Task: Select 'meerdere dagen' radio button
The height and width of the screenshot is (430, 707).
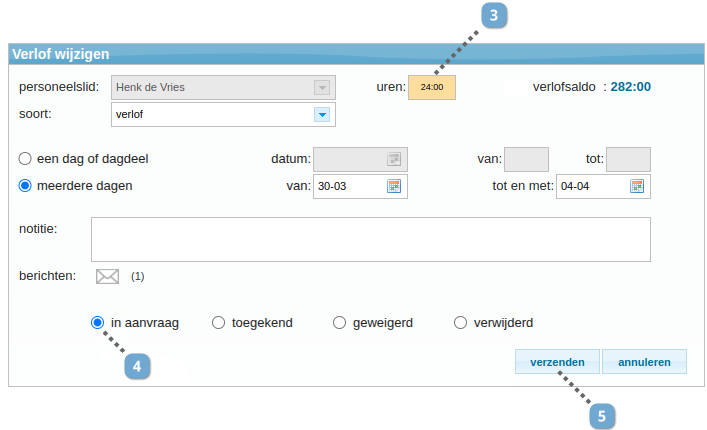Action: [x=26, y=185]
